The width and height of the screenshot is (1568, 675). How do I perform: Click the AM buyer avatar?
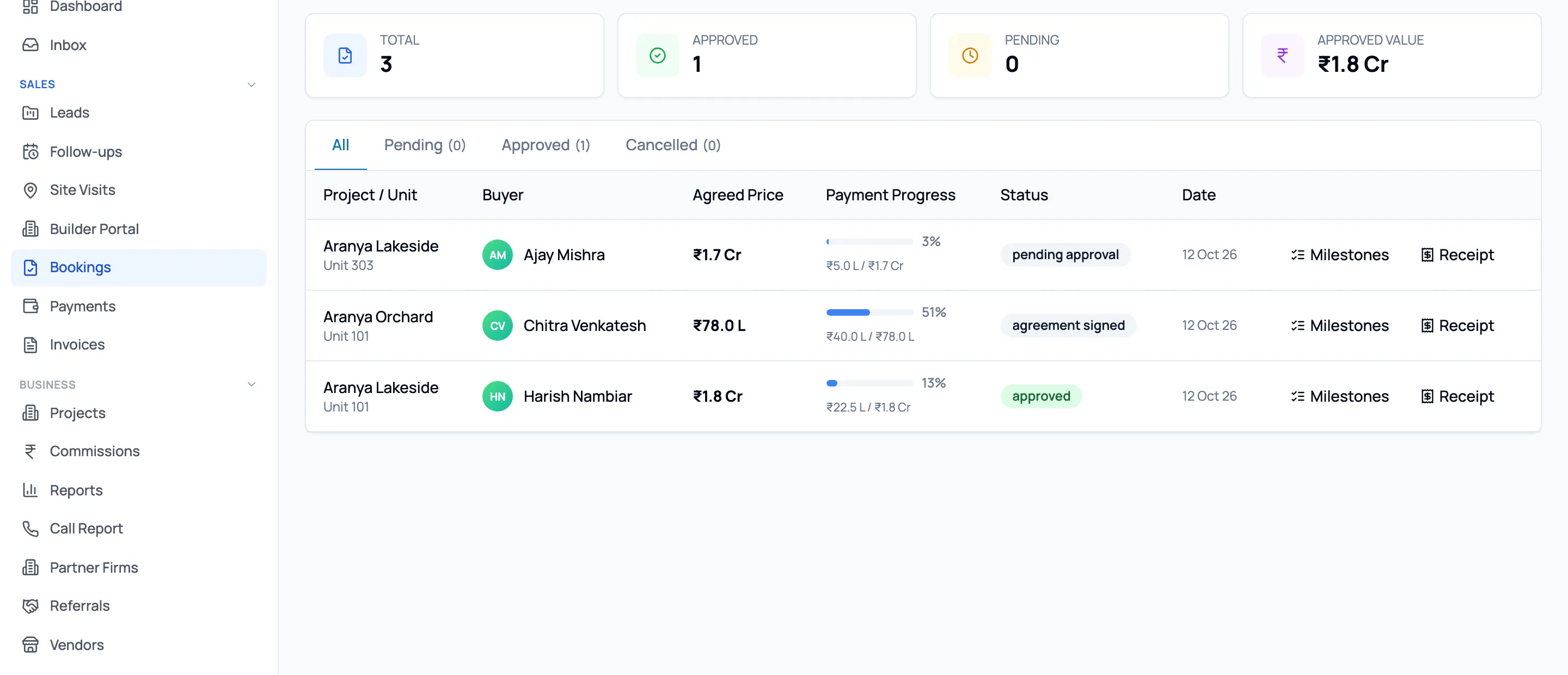pyautogui.click(x=497, y=255)
